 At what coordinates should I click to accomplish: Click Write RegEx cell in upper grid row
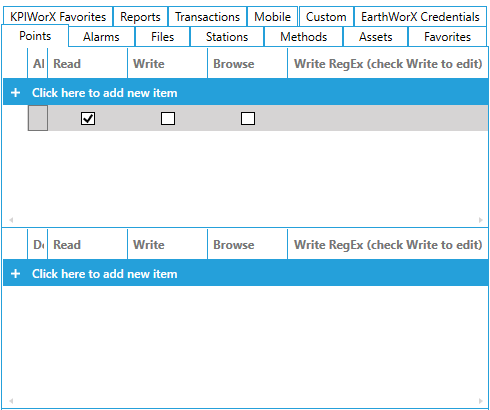tap(388, 118)
